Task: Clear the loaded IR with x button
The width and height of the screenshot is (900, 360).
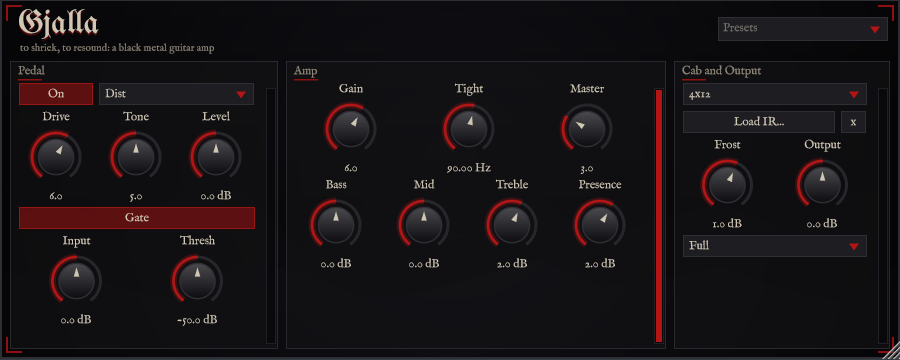Action: [854, 122]
